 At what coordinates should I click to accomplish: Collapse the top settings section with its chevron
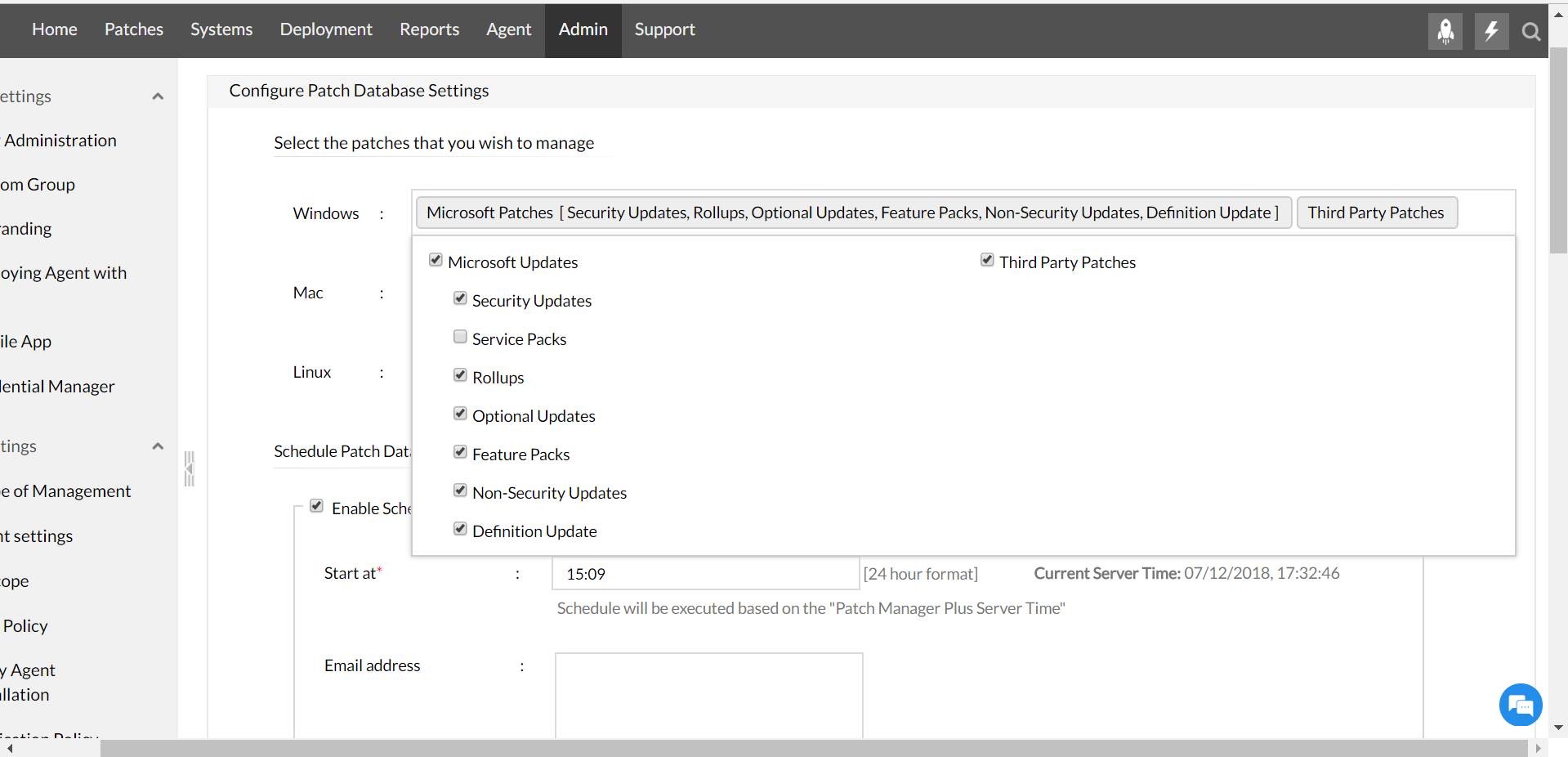158,96
